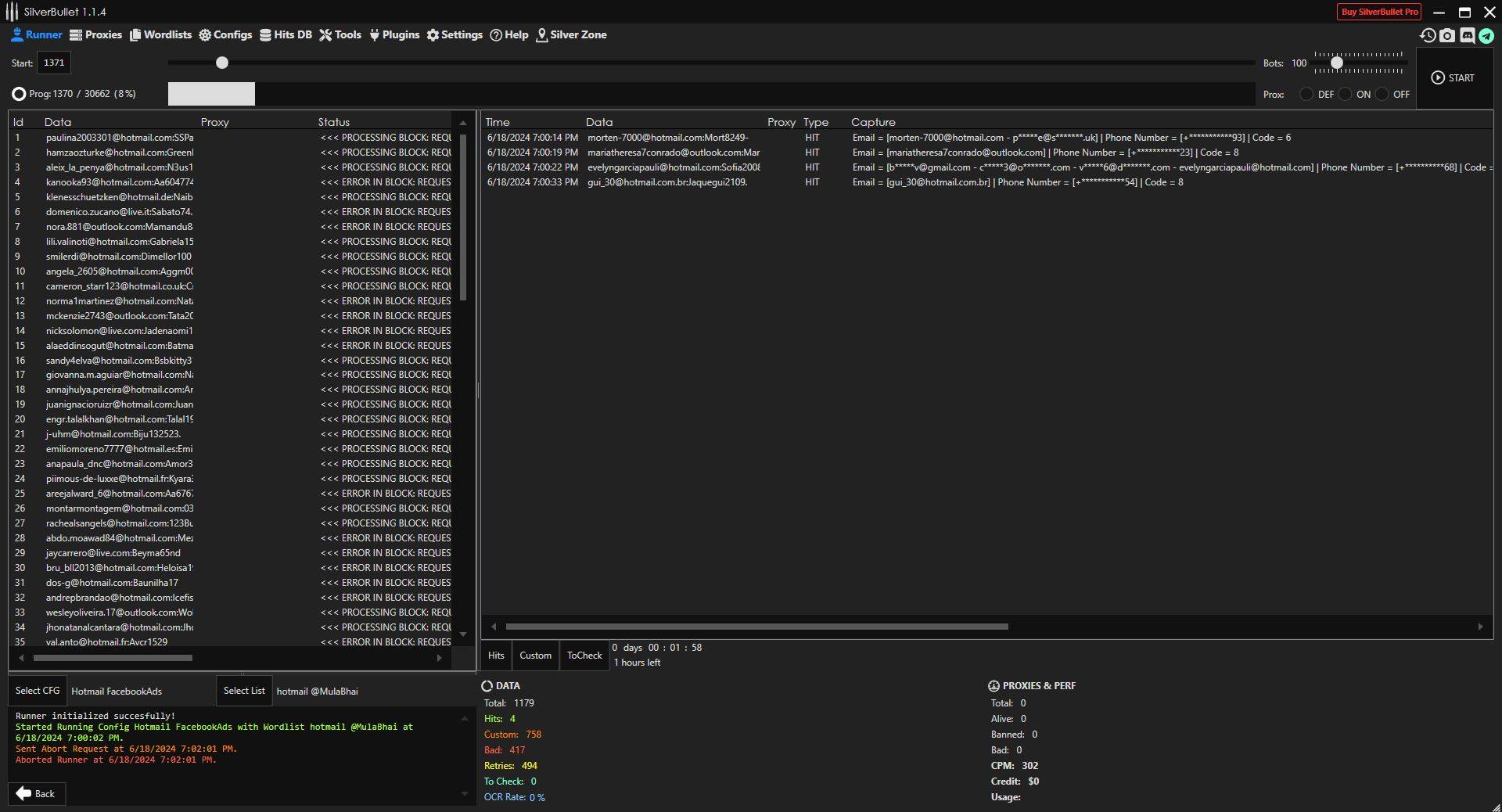Open the Proxies section
Image resolution: width=1502 pixels, height=812 pixels.
95,34
